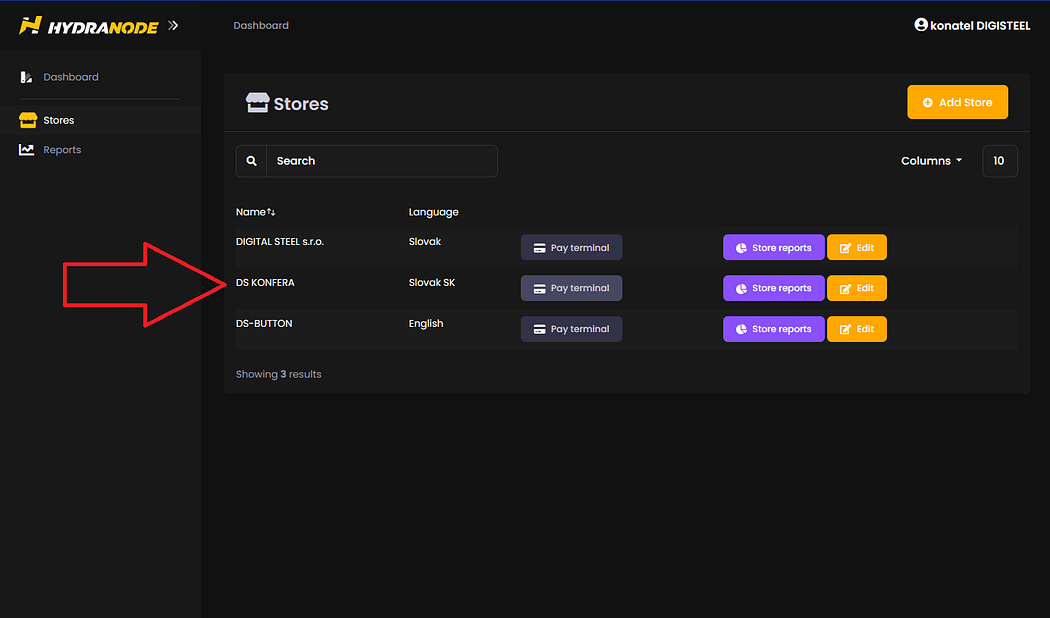Image resolution: width=1050 pixels, height=618 pixels.
Task: Select the DS-BUTTON store name
Action: [x=264, y=323]
